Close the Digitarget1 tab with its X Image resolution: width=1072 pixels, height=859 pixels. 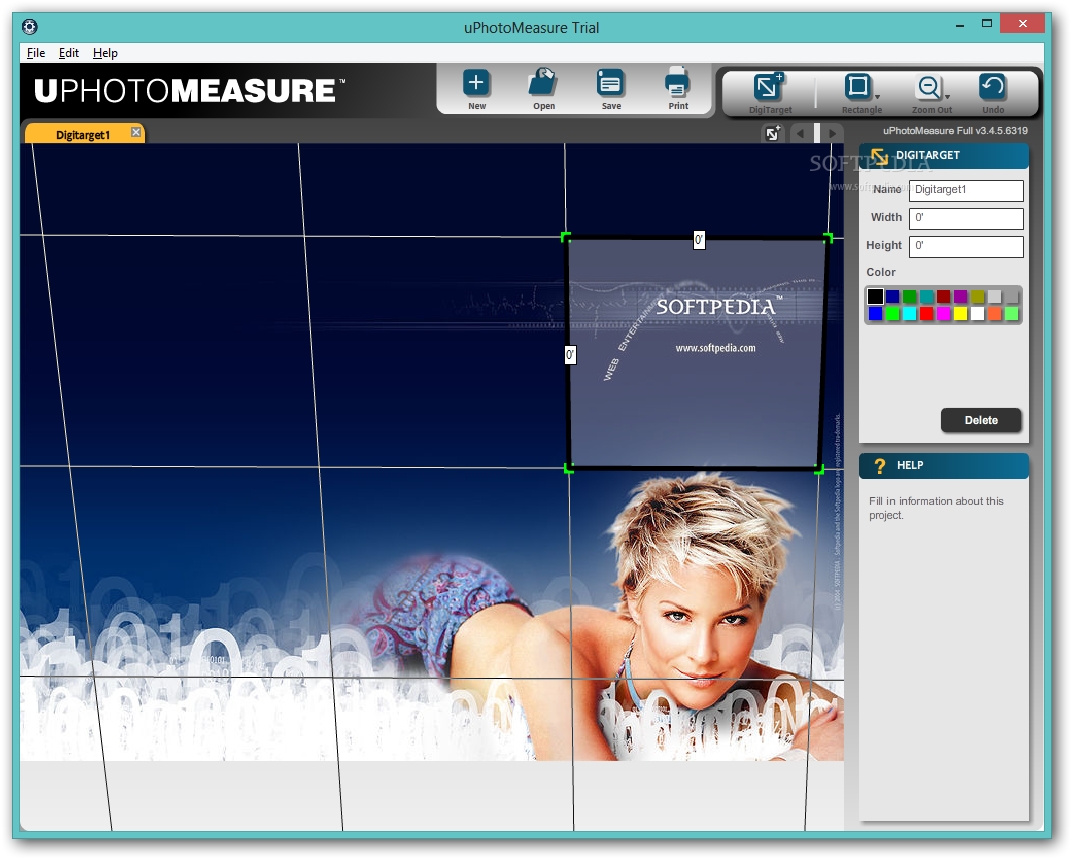pyautogui.click(x=136, y=132)
